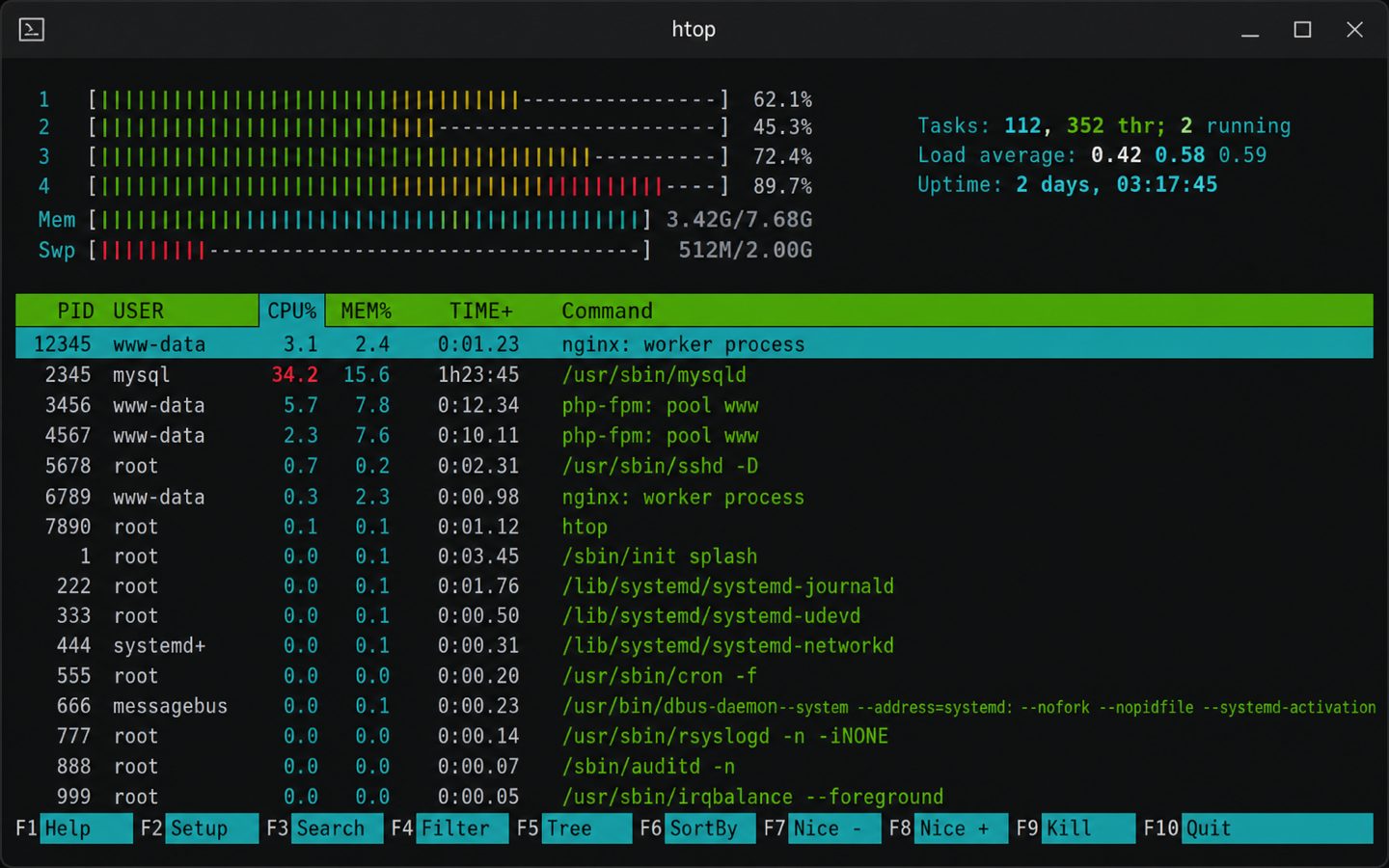The width and height of the screenshot is (1389, 868).
Task: Click the F7 Nice - button
Action: point(822,828)
